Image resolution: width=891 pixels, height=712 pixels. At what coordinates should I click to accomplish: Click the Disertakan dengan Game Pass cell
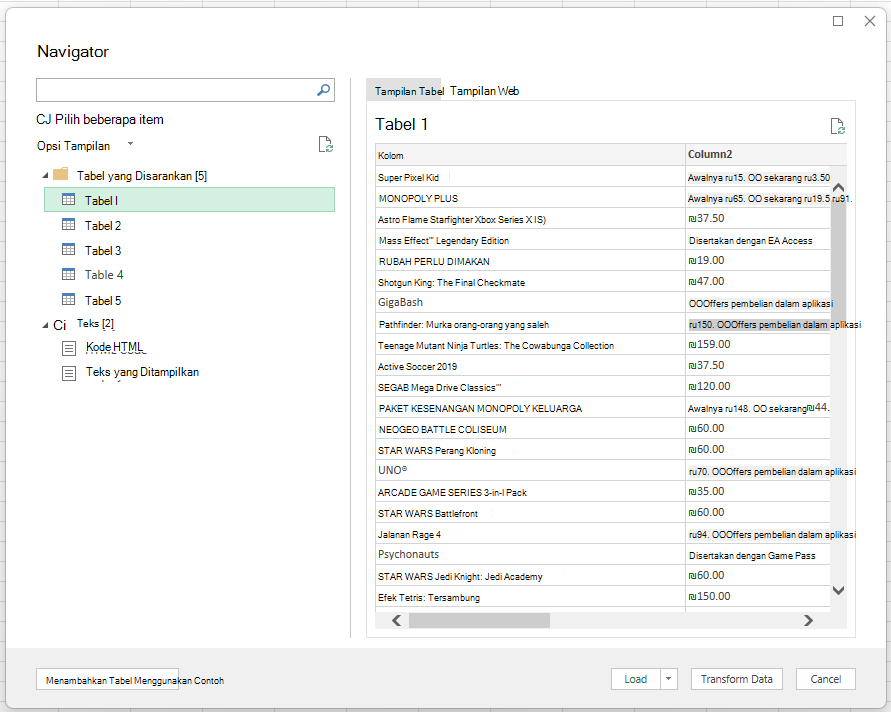pos(758,556)
